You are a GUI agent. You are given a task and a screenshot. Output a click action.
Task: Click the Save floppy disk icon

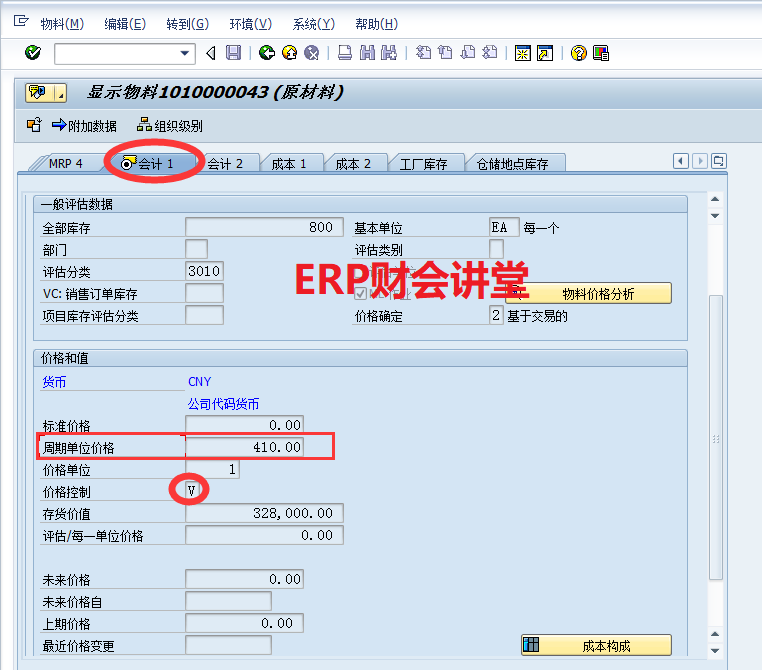point(233,53)
